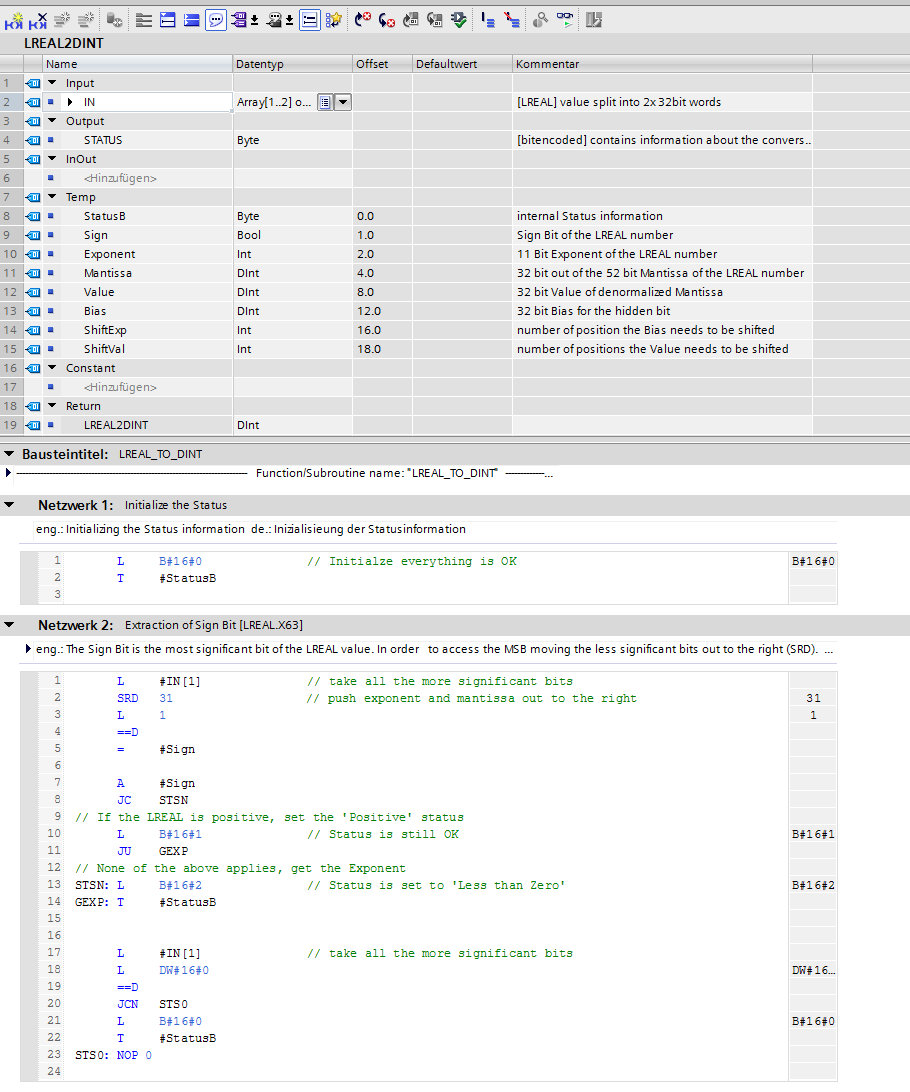Click the insert network toolbar icon
This screenshot has height=1092, width=910.
click(15, 19)
